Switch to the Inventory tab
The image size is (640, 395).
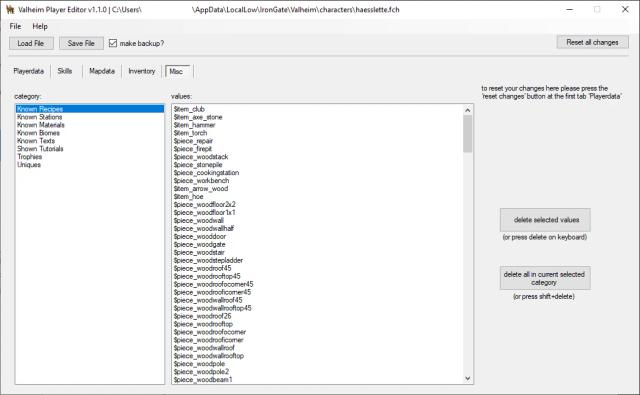click(x=142, y=71)
